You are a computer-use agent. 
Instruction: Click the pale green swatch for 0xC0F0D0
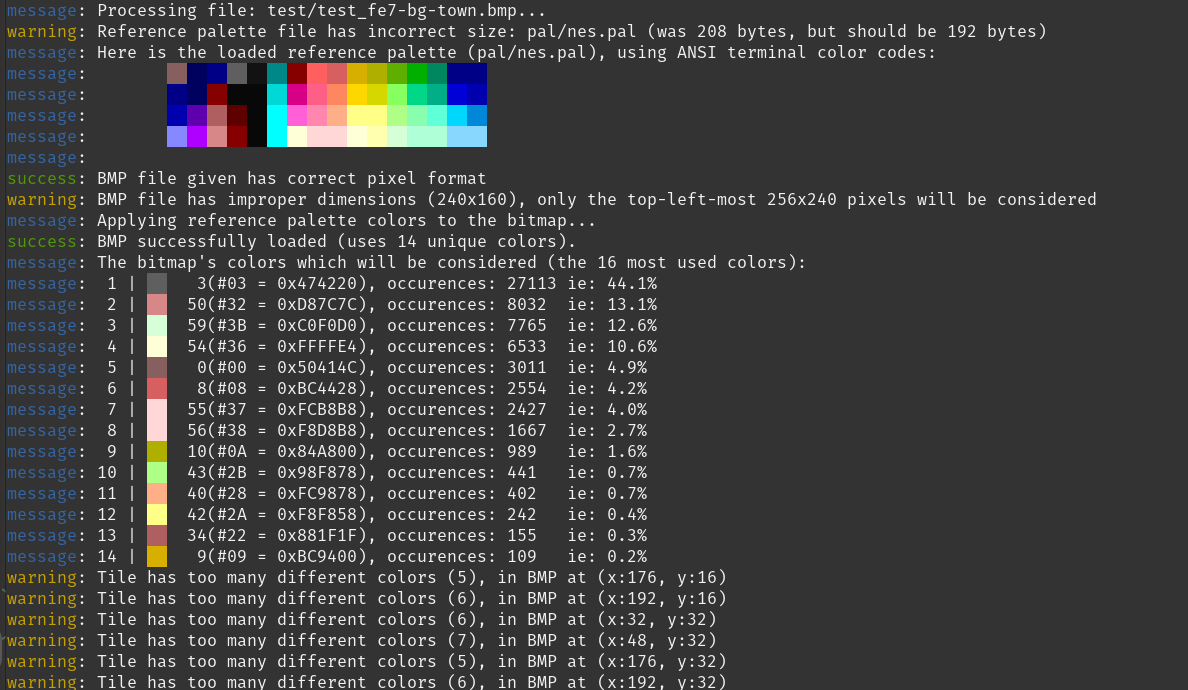(157, 326)
